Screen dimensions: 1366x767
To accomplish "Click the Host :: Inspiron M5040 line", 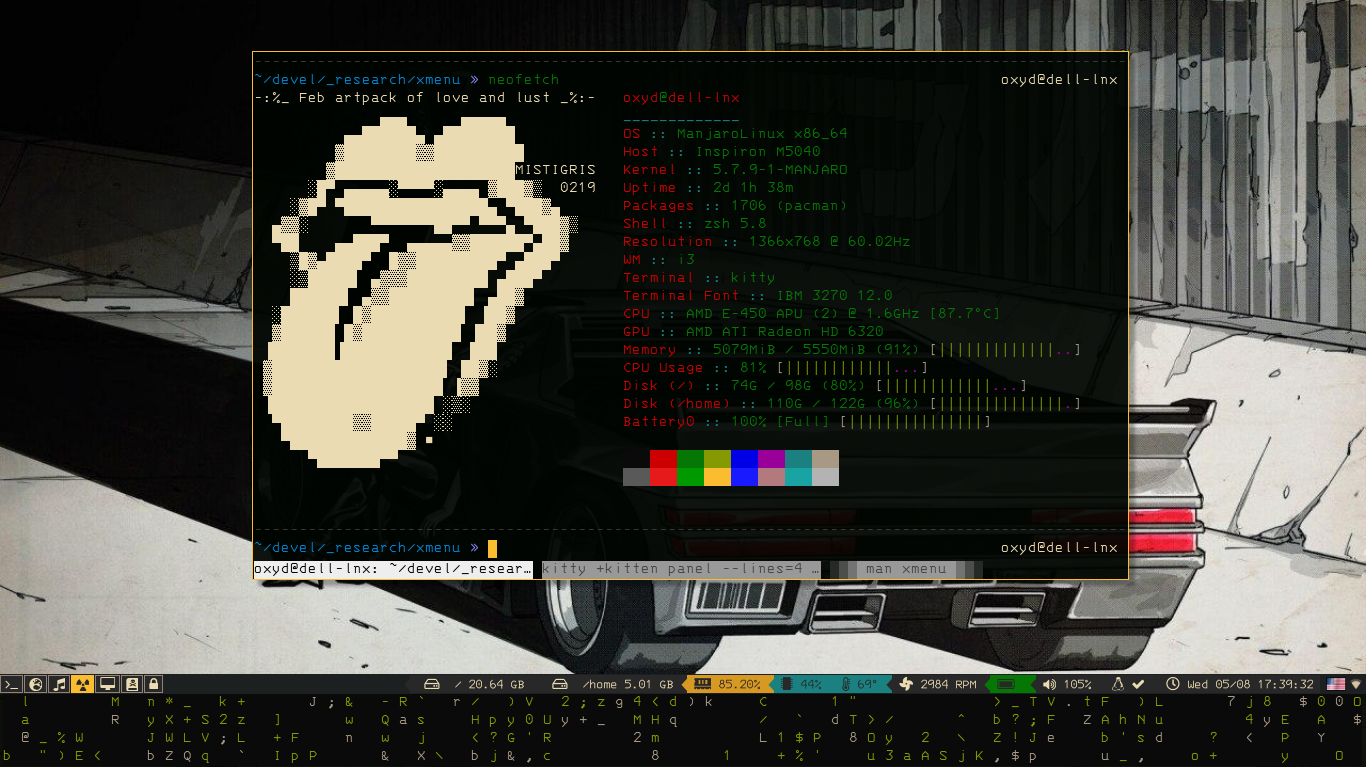I will 721,152.
